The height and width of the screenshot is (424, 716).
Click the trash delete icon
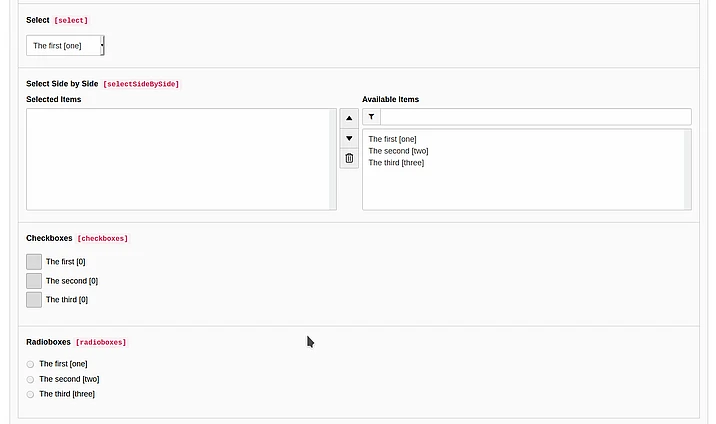pyautogui.click(x=349, y=158)
